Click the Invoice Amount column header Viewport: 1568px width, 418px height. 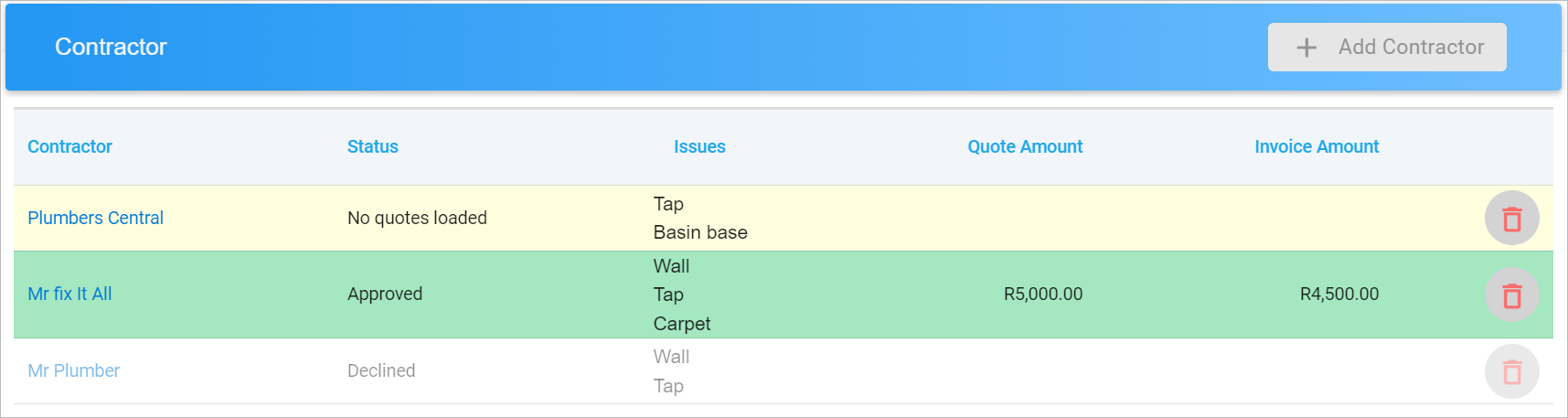[1317, 146]
